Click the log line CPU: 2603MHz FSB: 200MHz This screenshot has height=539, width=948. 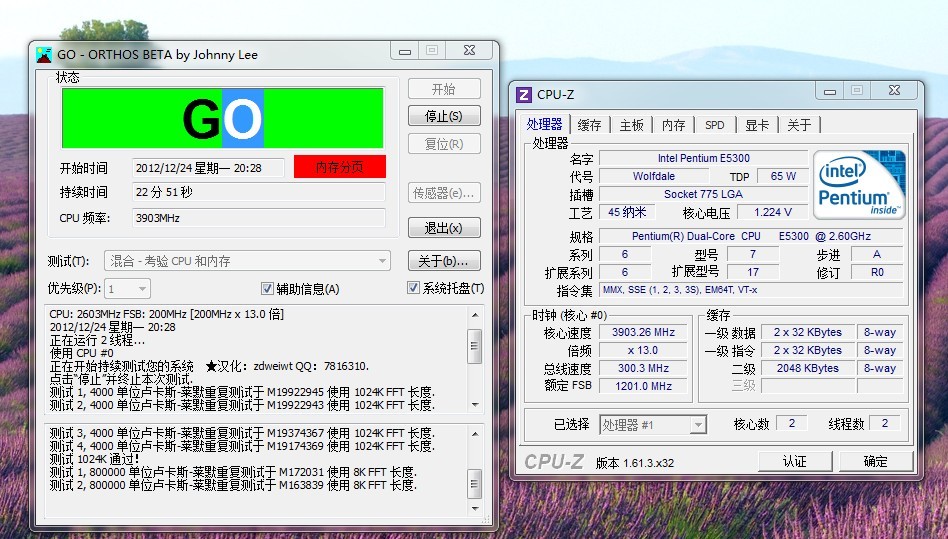point(167,314)
